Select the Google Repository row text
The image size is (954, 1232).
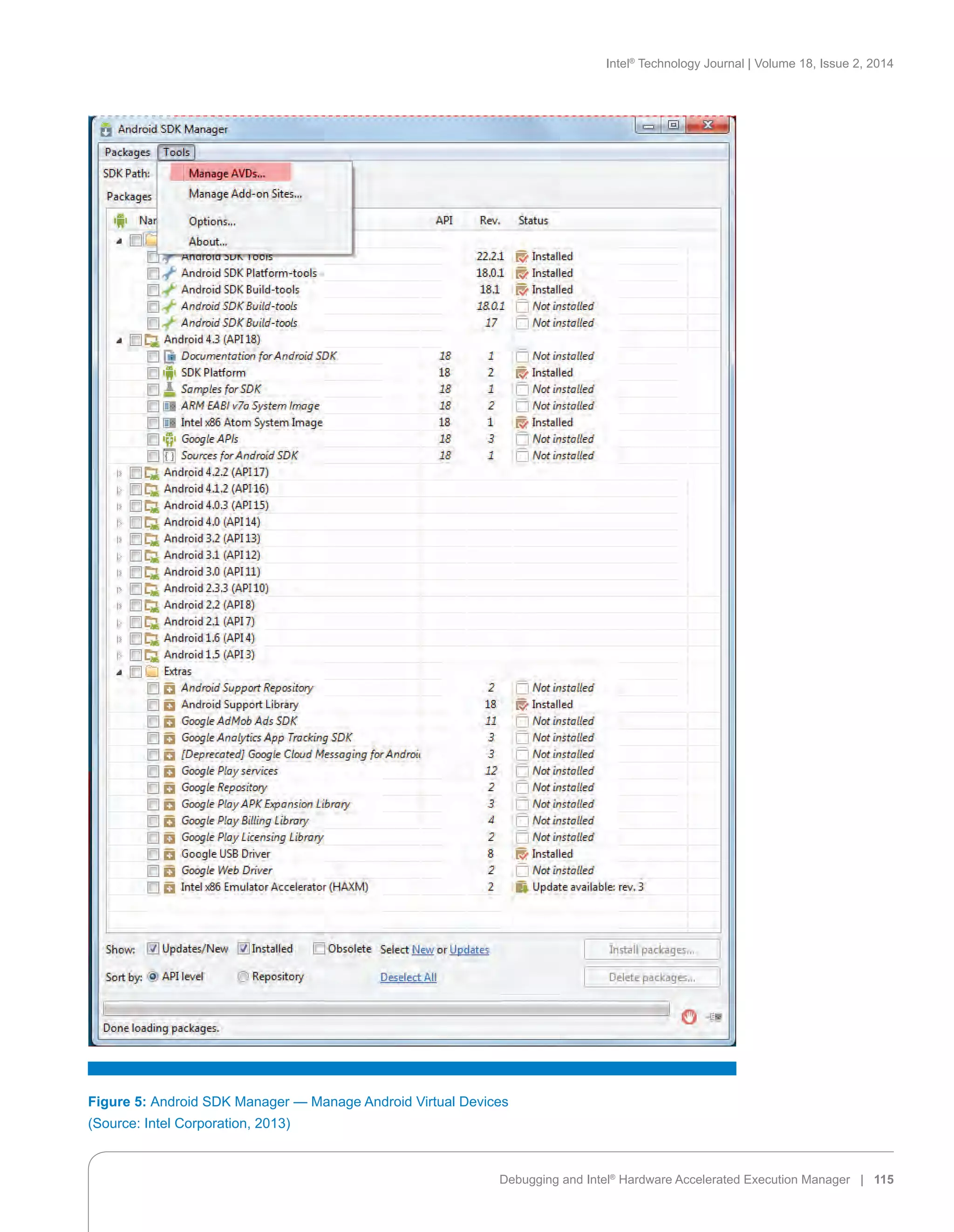225,787
